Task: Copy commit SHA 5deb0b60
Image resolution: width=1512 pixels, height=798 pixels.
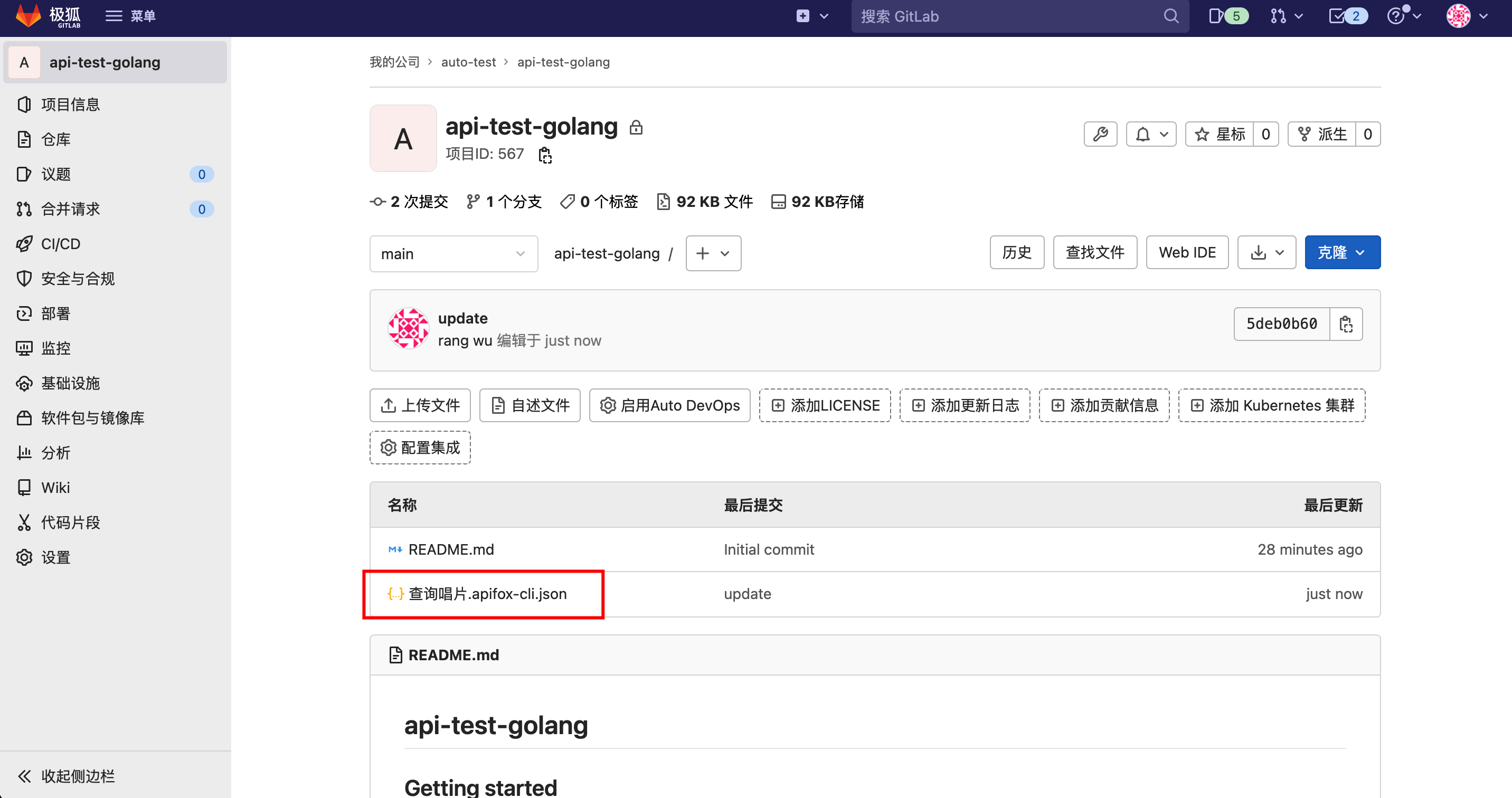Action: [x=1345, y=324]
